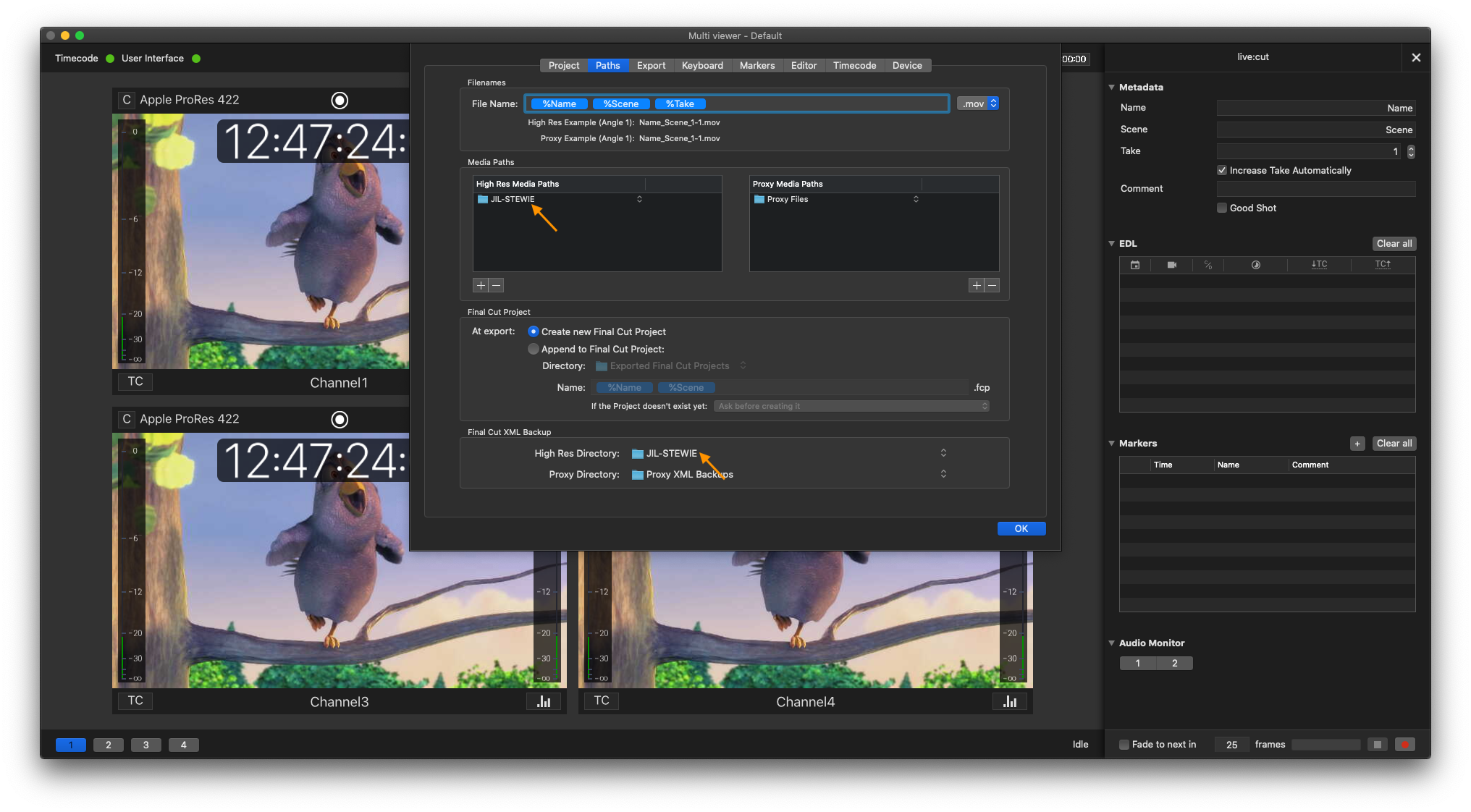Click the red record button
The width and height of the screenshot is (1471, 812).
click(x=1405, y=745)
